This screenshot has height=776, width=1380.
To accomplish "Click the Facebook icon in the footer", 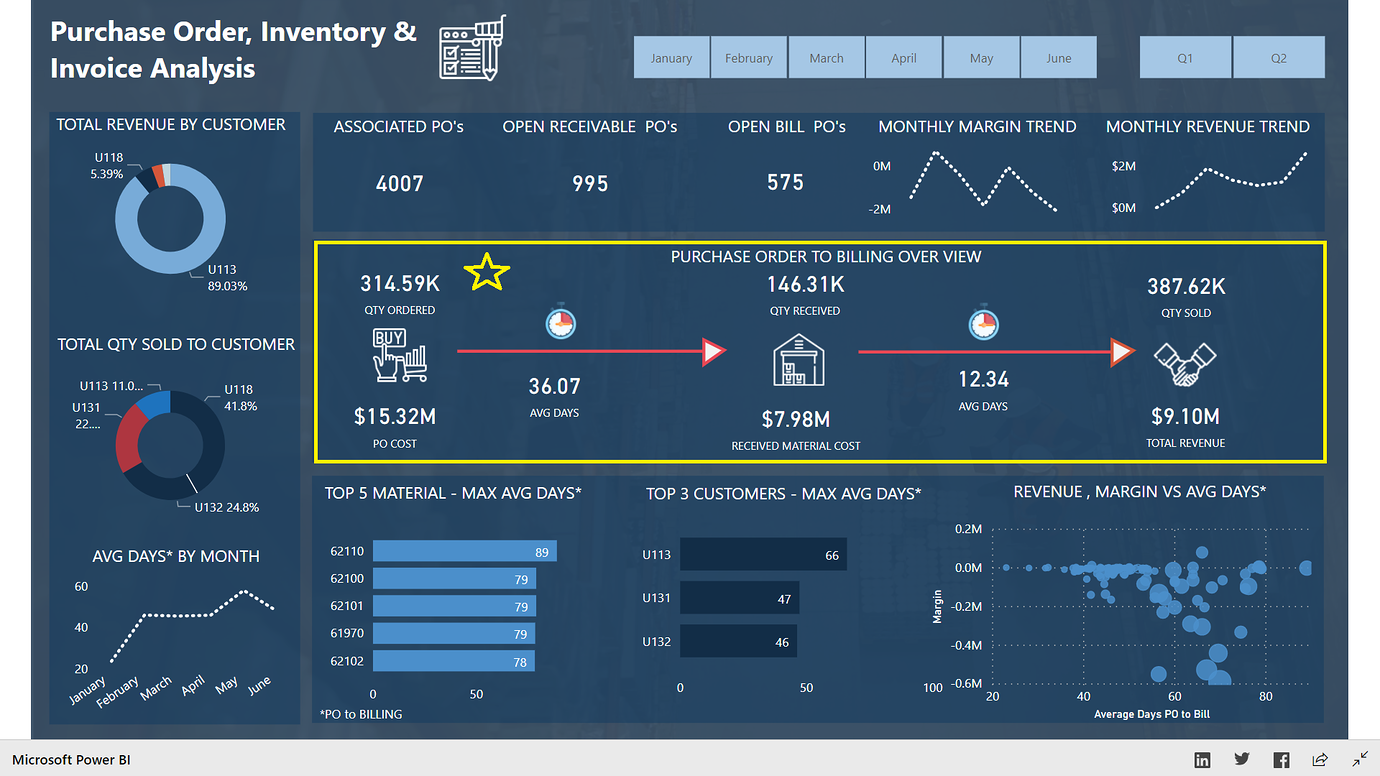I will tap(1280, 760).
